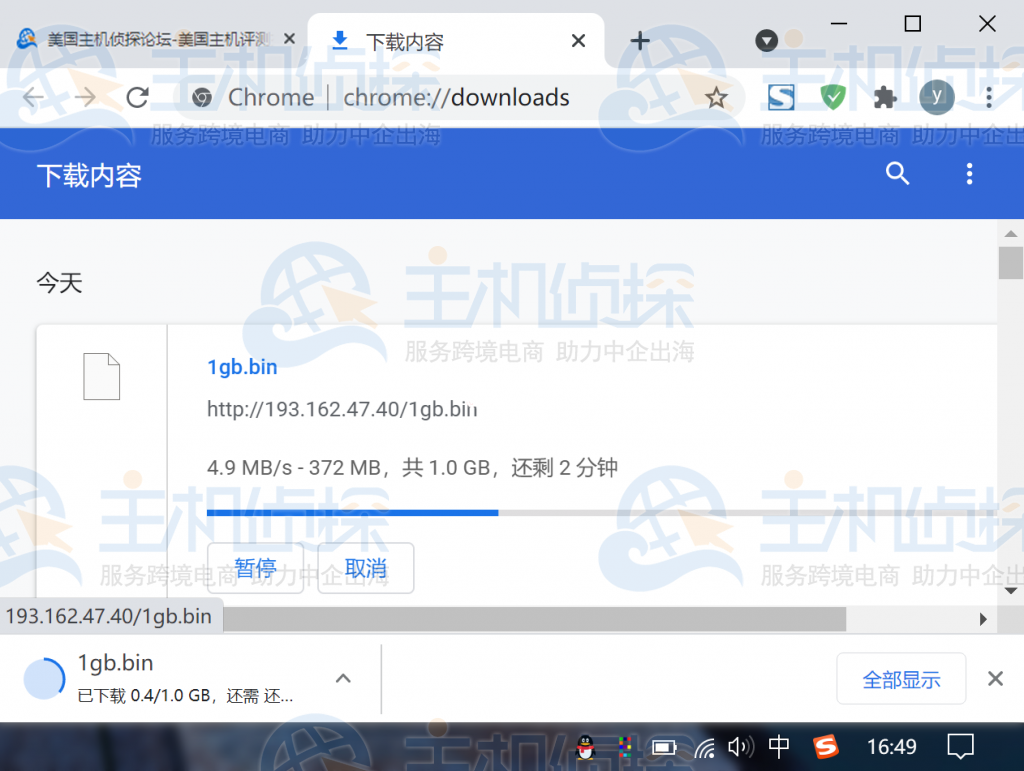Open a new tab with plus button
This screenshot has height=771, width=1024.
pos(639,41)
